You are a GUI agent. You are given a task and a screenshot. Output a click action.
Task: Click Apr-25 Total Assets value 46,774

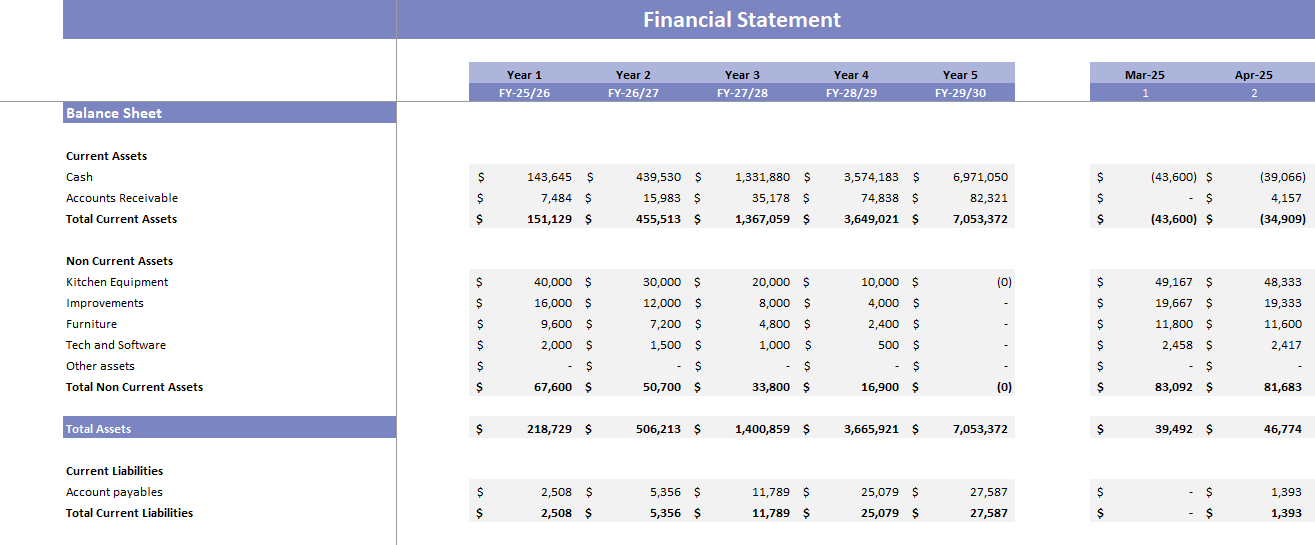(1283, 429)
